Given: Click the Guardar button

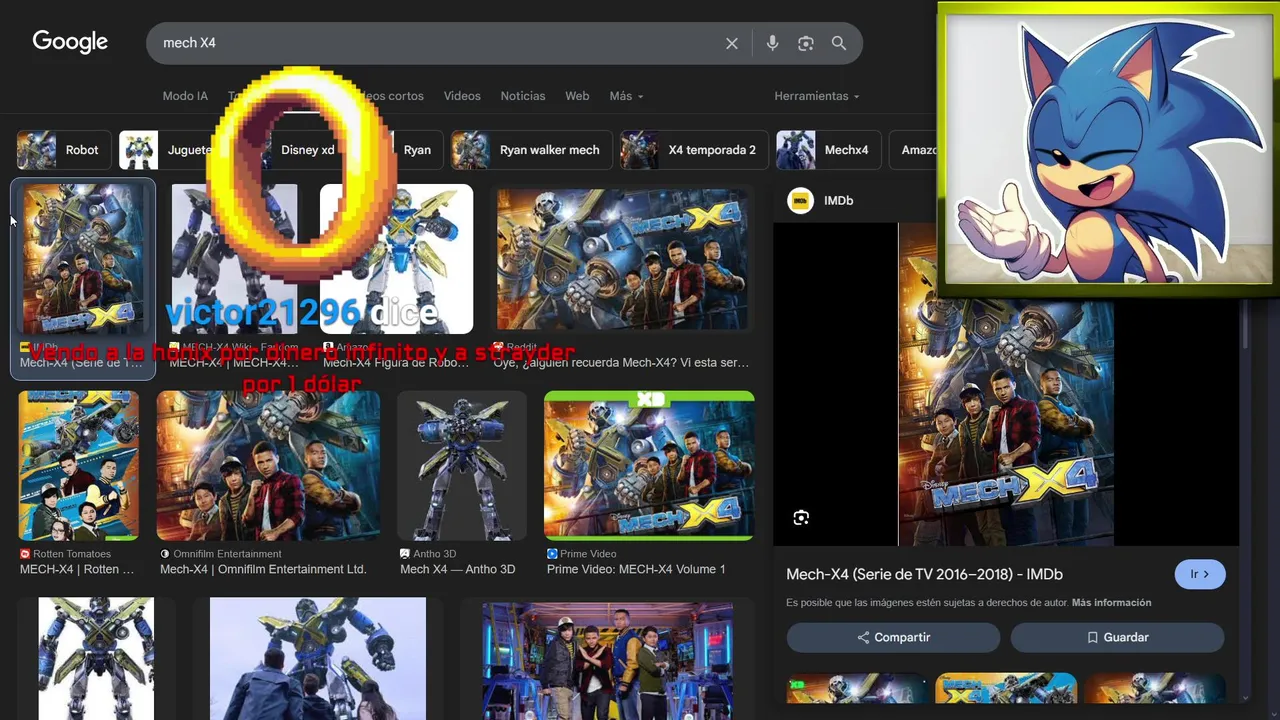Looking at the screenshot, I should coord(1117,637).
